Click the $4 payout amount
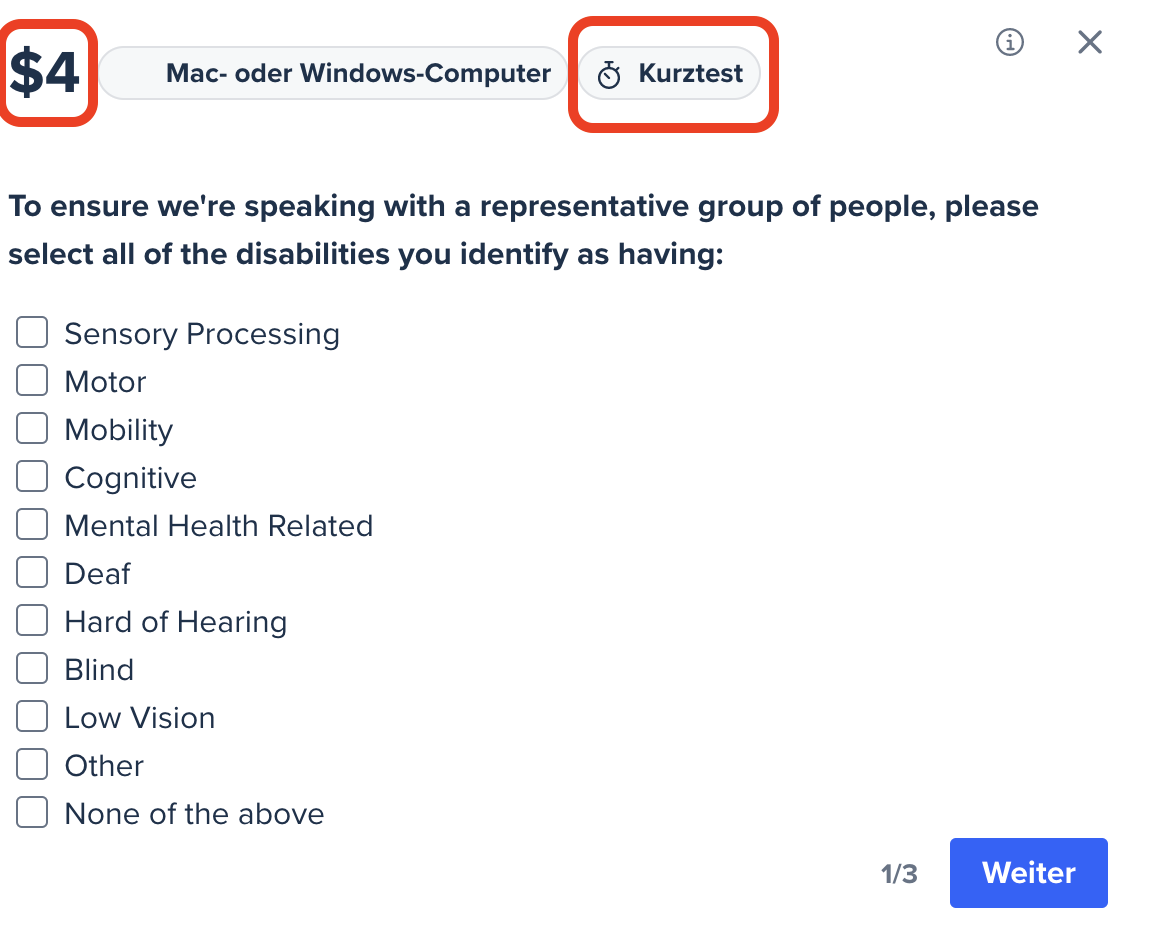The width and height of the screenshot is (1149, 927). click(x=45, y=72)
